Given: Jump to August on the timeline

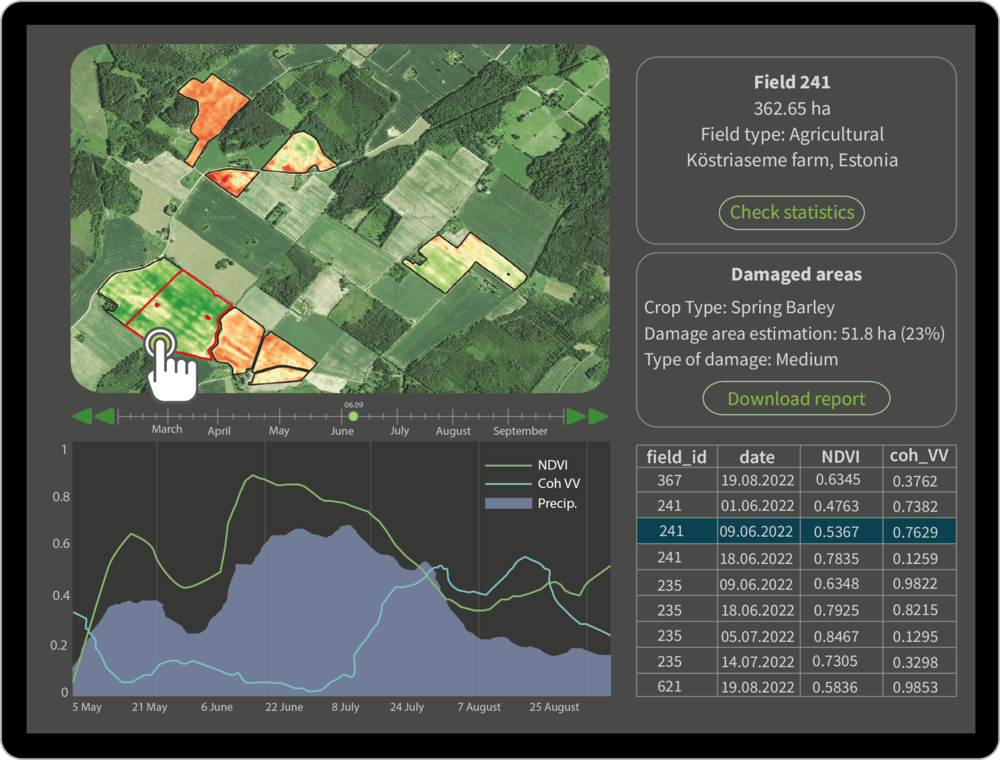Looking at the screenshot, I should pos(453,431).
